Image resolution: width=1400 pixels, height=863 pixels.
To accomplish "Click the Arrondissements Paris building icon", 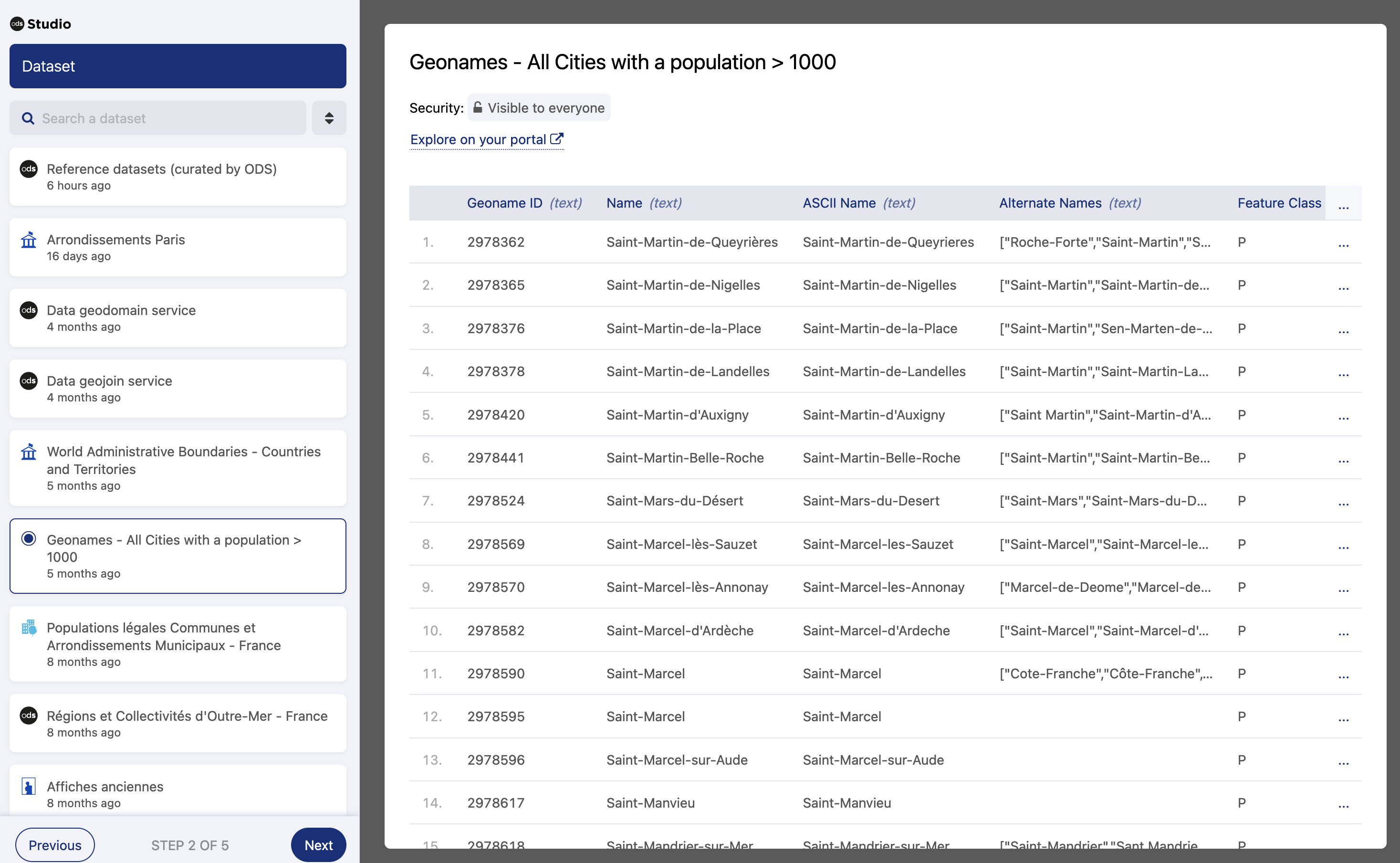I will click(29, 240).
